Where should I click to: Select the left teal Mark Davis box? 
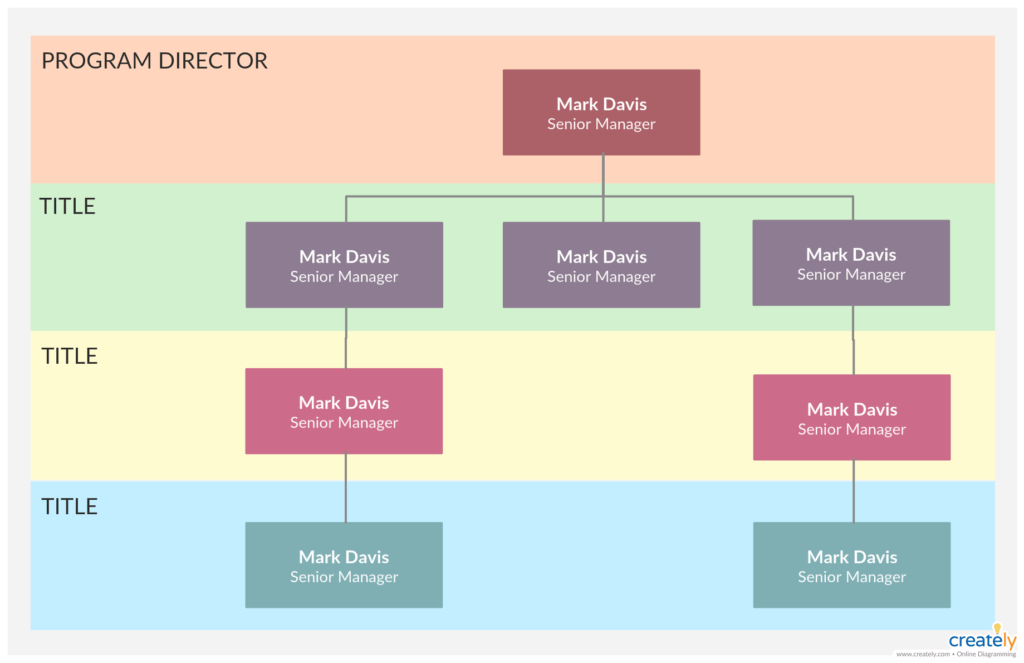pyautogui.click(x=344, y=565)
